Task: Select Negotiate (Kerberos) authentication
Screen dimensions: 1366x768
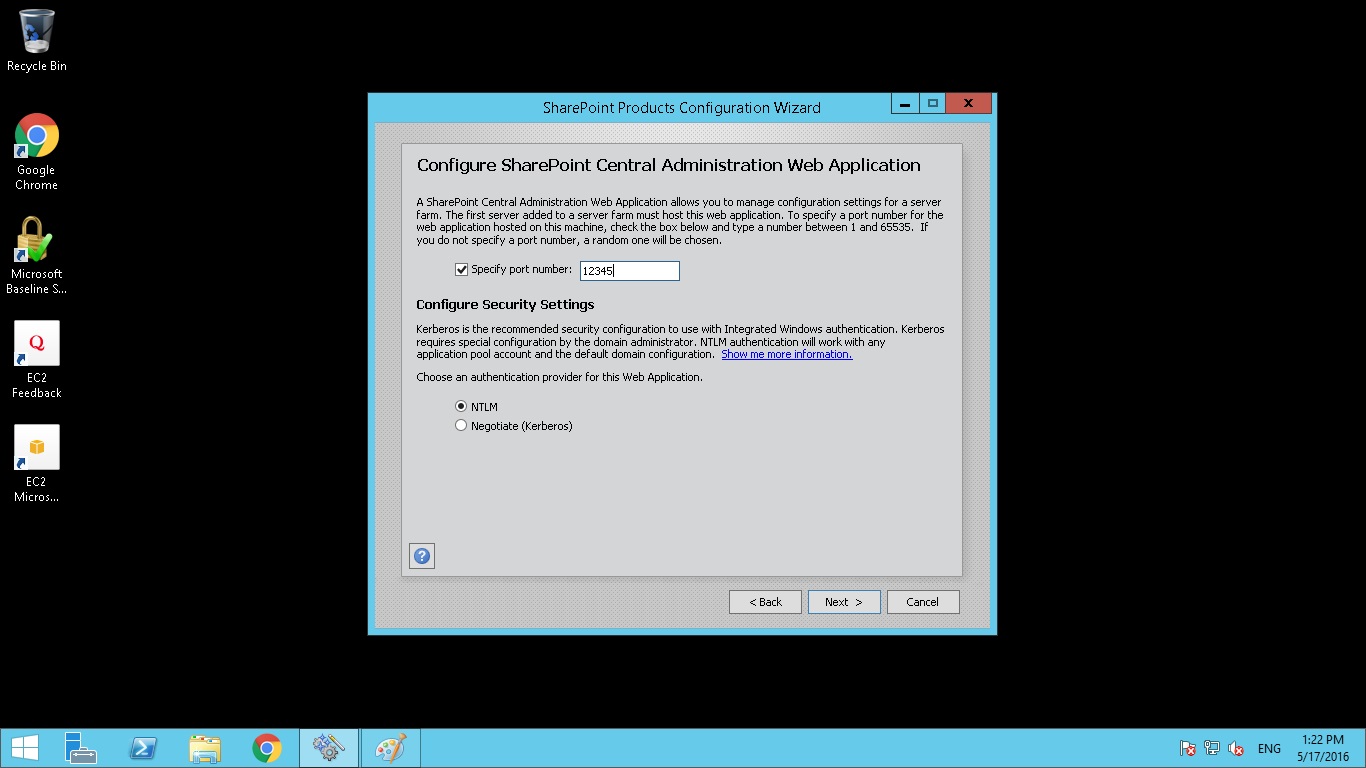Action: pos(461,425)
